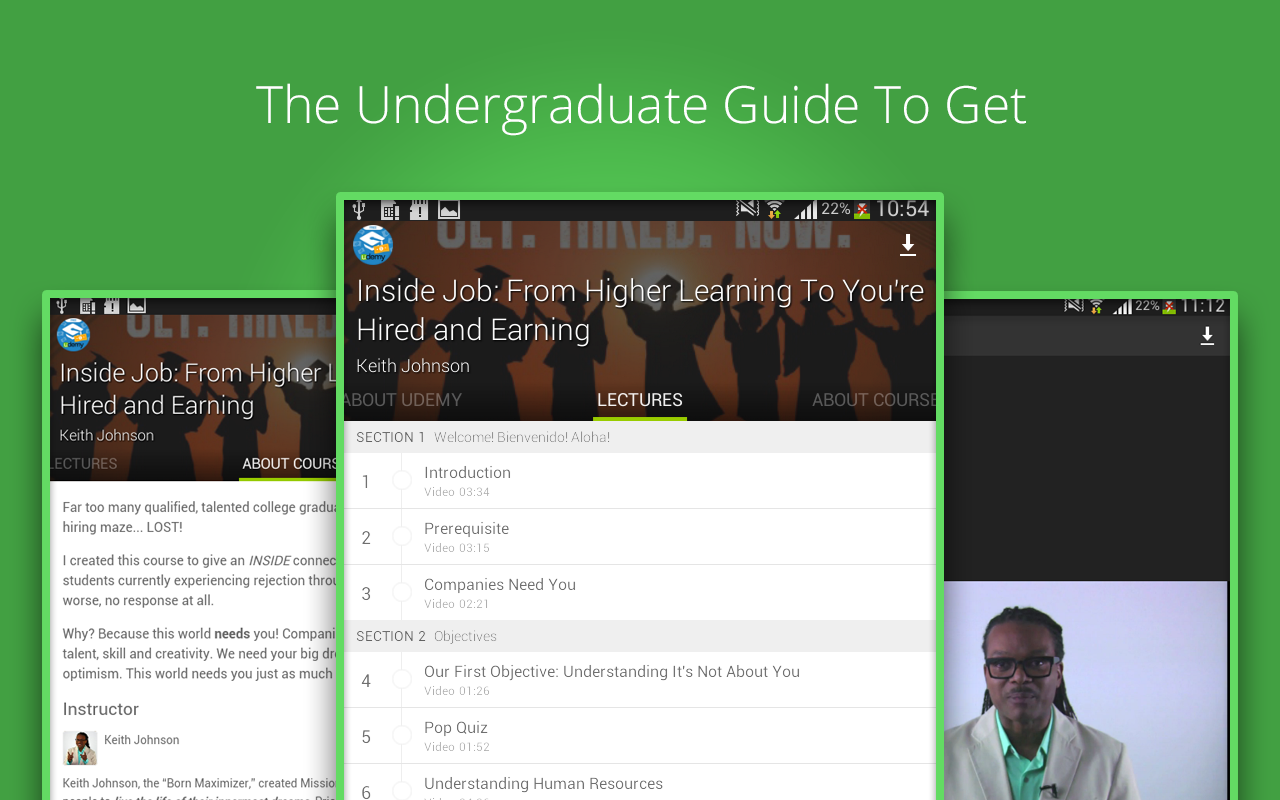This screenshot has width=1280, height=800.
Task: Tap SD card alert icon in center status bar
Action: pyautogui.click(x=419, y=210)
